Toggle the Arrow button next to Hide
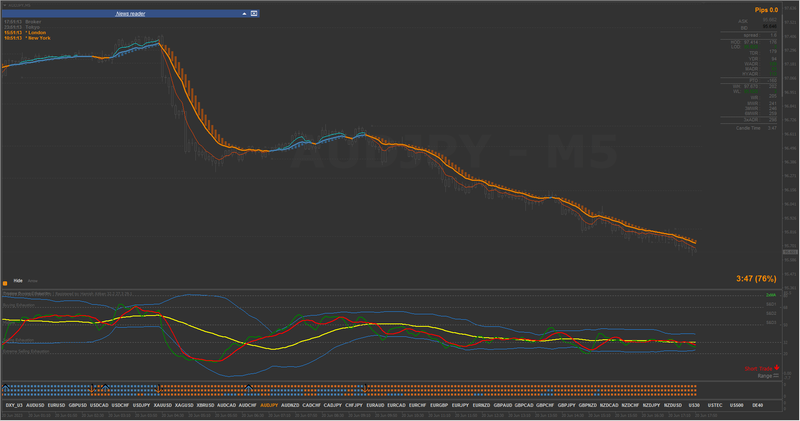800x421 pixels. pos(33,281)
